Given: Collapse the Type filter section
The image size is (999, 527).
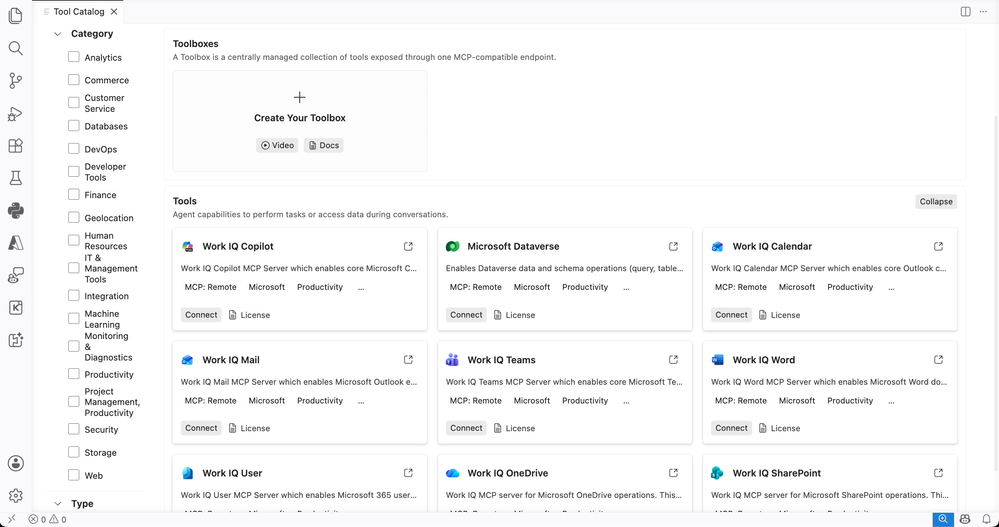Looking at the screenshot, I should point(58,503).
